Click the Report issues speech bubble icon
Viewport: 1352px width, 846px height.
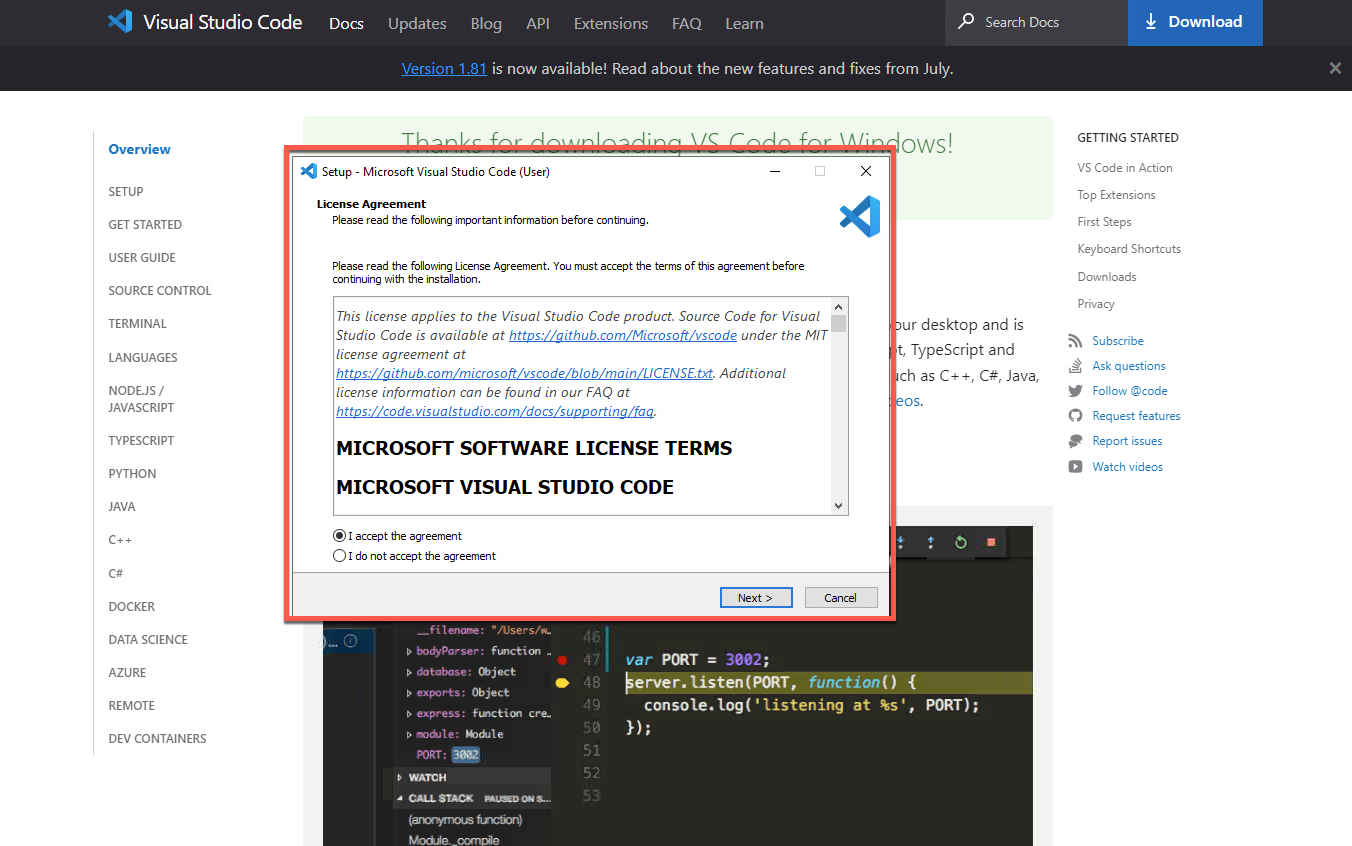point(1075,441)
